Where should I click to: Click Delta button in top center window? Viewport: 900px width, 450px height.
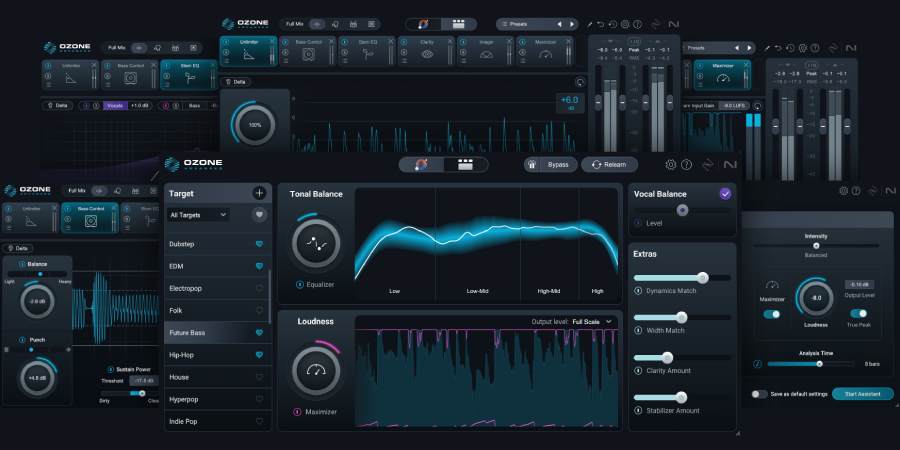pyautogui.click(x=235, y=82)
